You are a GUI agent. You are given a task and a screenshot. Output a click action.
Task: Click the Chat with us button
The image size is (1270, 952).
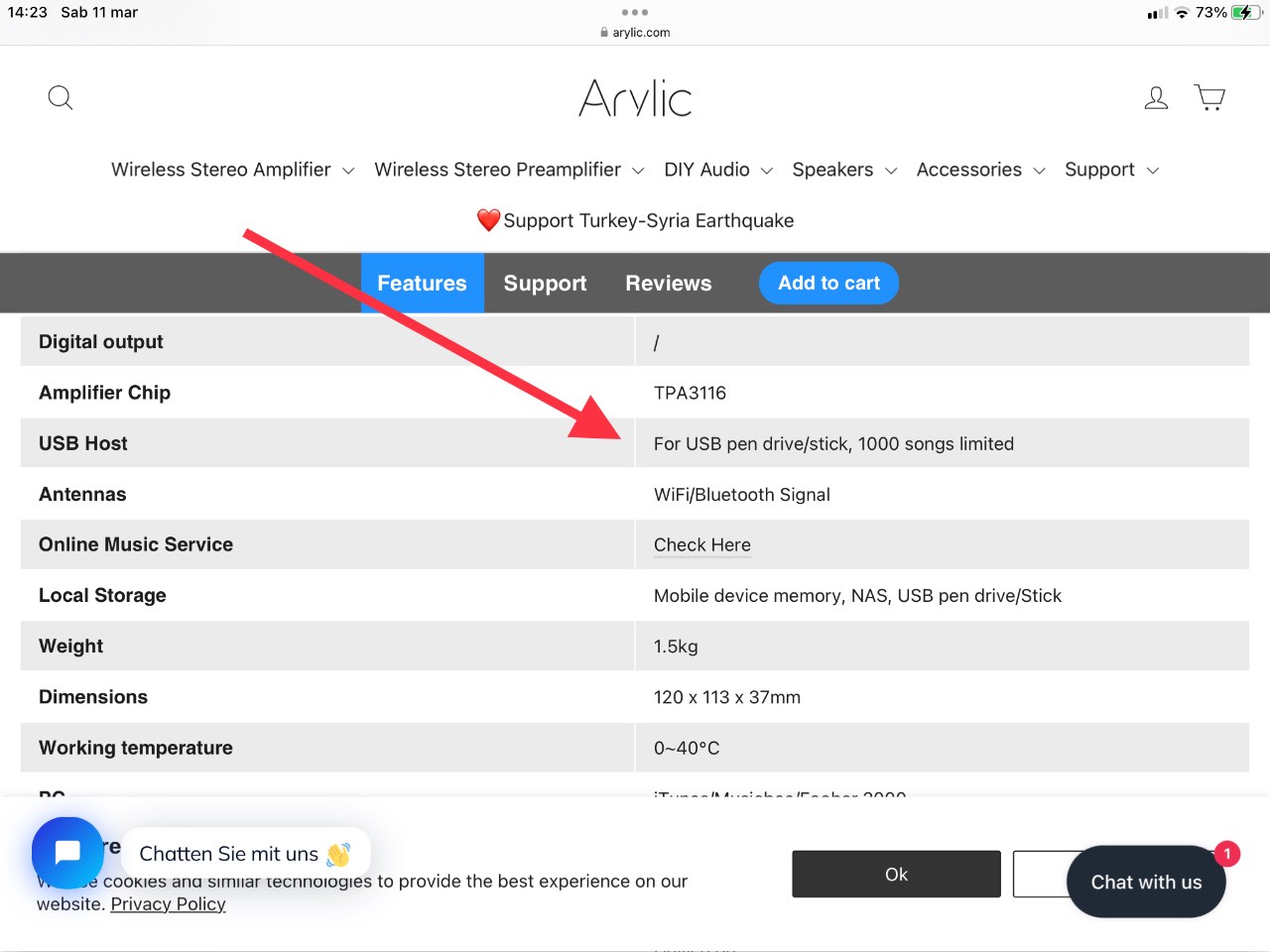coord(1146,882)
